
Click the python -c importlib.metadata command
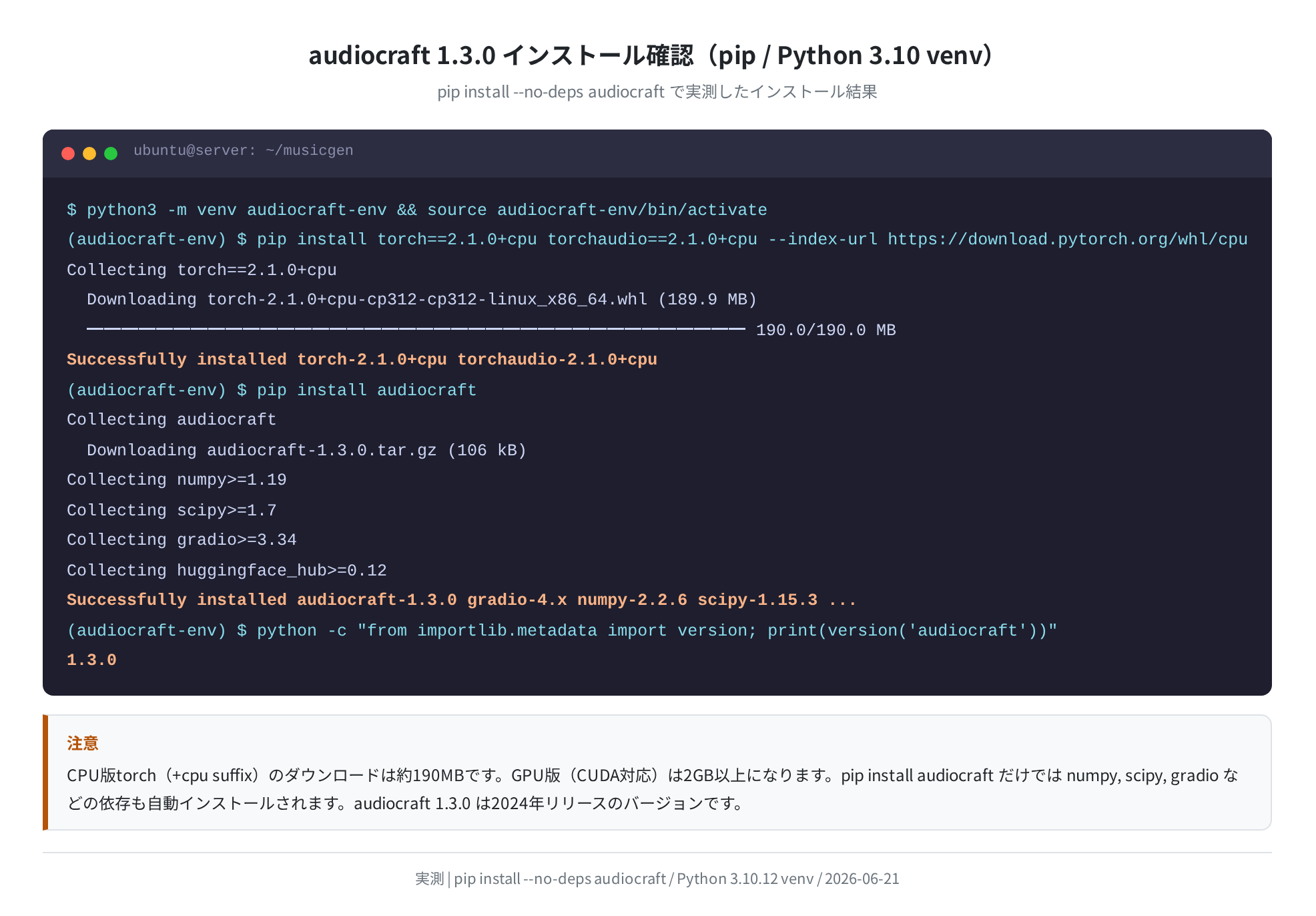coord(562,631)
